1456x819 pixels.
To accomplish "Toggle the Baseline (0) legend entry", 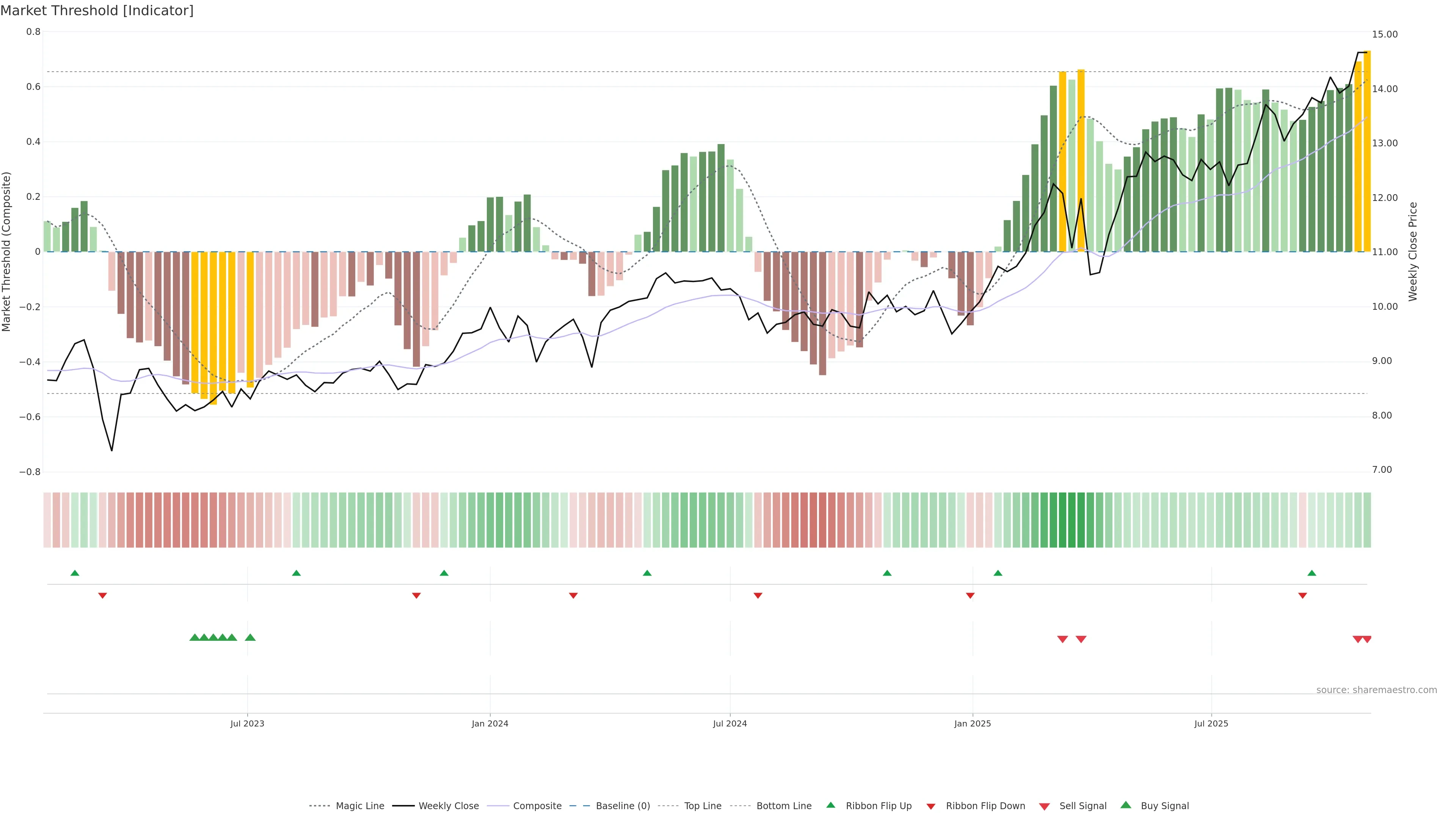I will pos(623,806).
